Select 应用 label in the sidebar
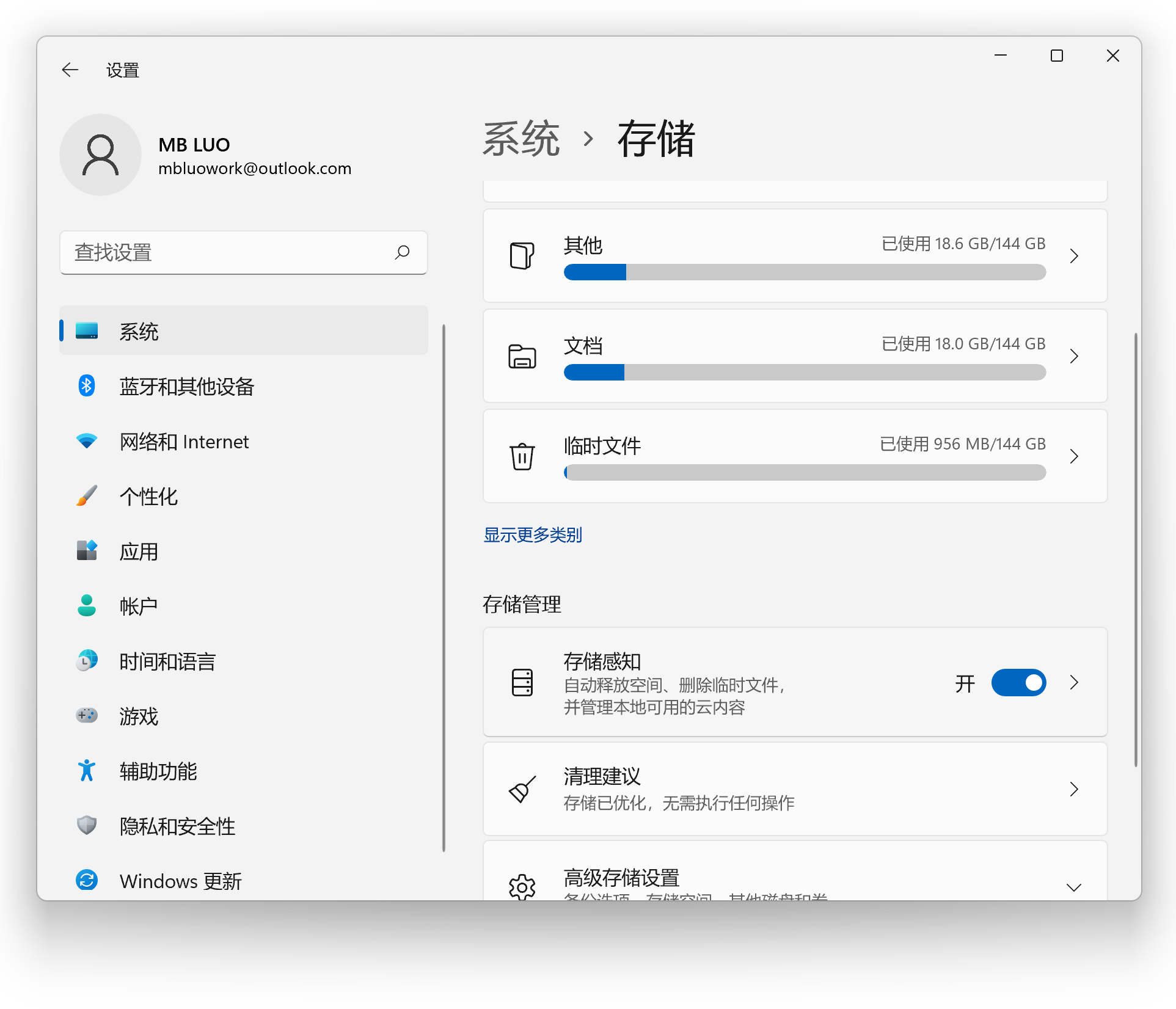The width and height of the screenshot is (1176, 1009). coord(139,551)
